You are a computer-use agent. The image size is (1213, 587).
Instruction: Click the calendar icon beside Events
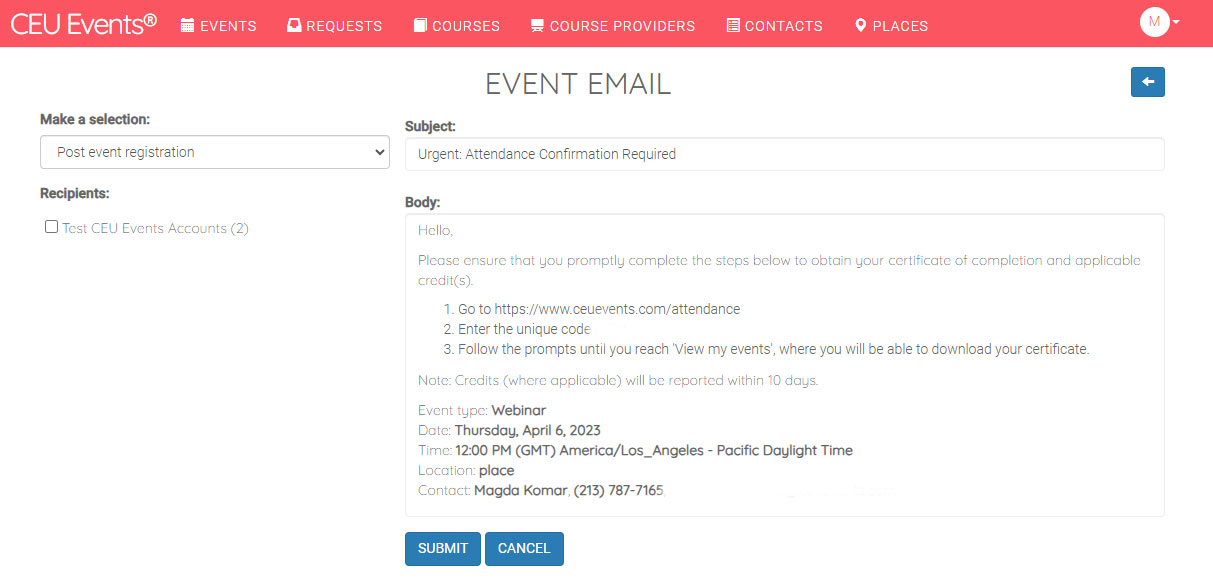[187, 26]
